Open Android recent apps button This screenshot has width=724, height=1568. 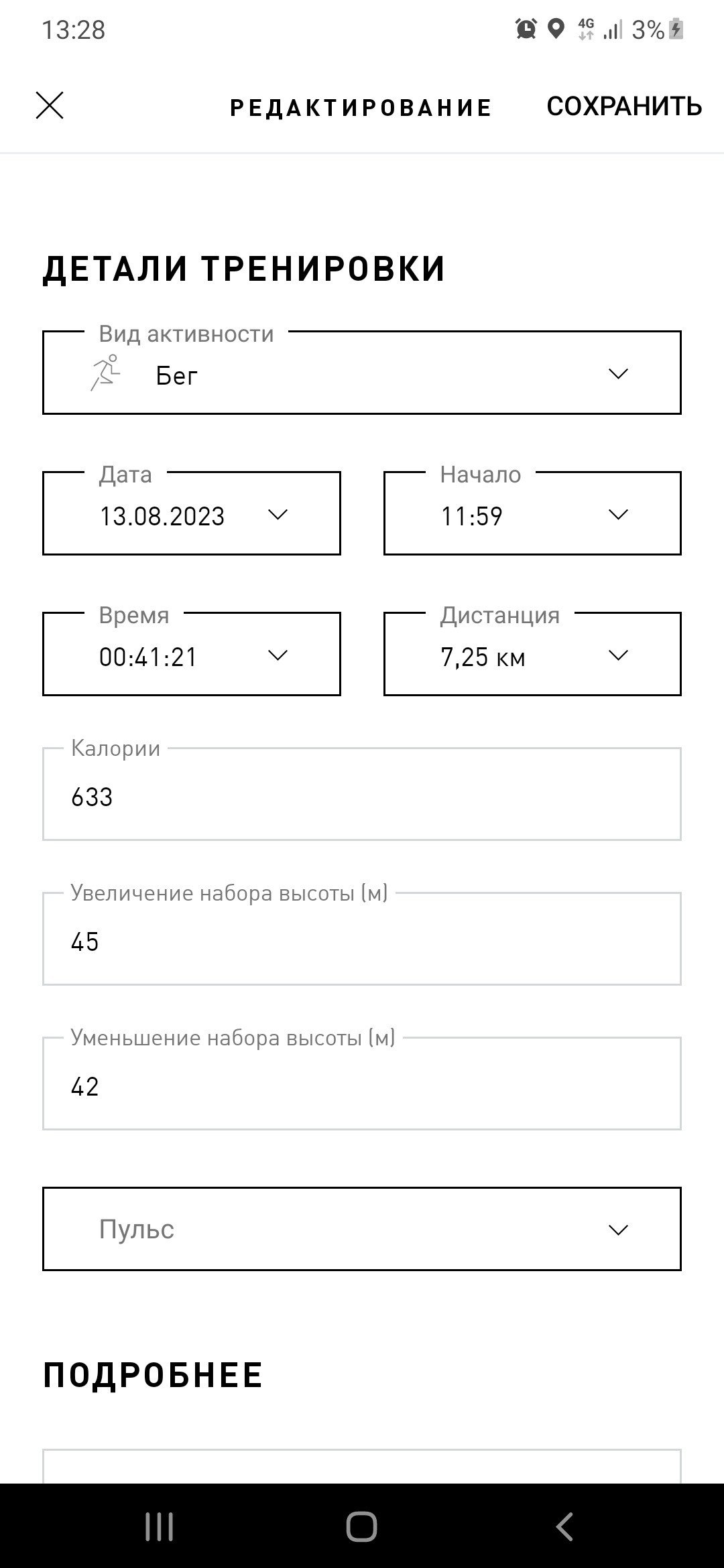(160, 1526)
